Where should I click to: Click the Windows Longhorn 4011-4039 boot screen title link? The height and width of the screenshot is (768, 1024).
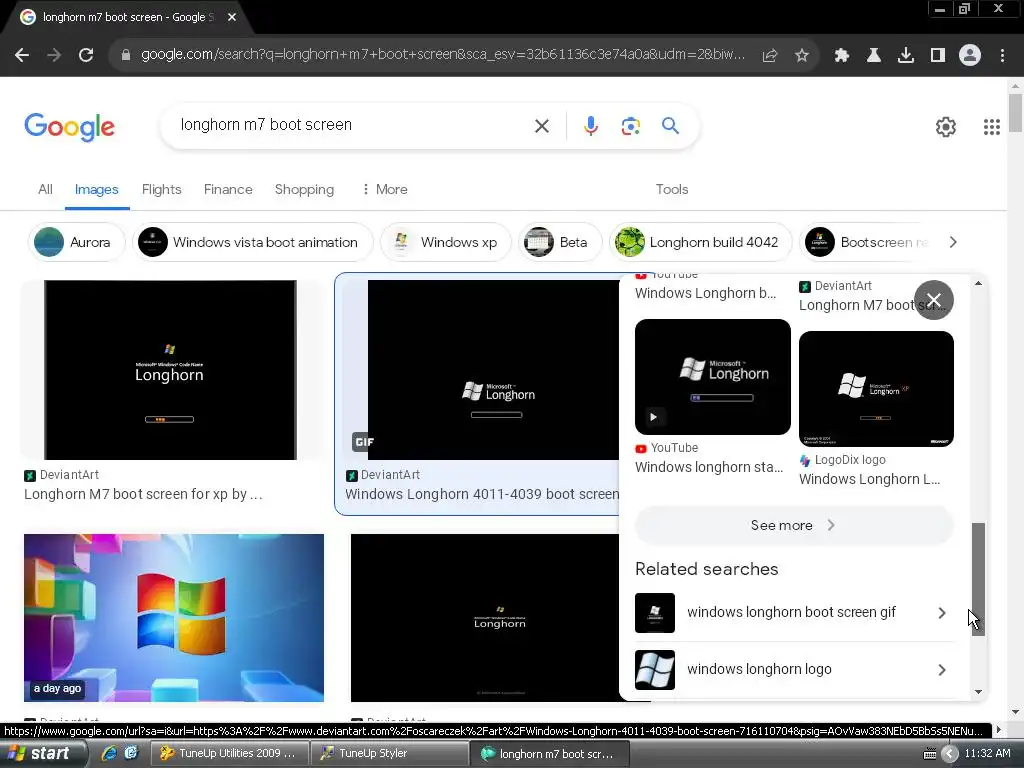[482, 494]
